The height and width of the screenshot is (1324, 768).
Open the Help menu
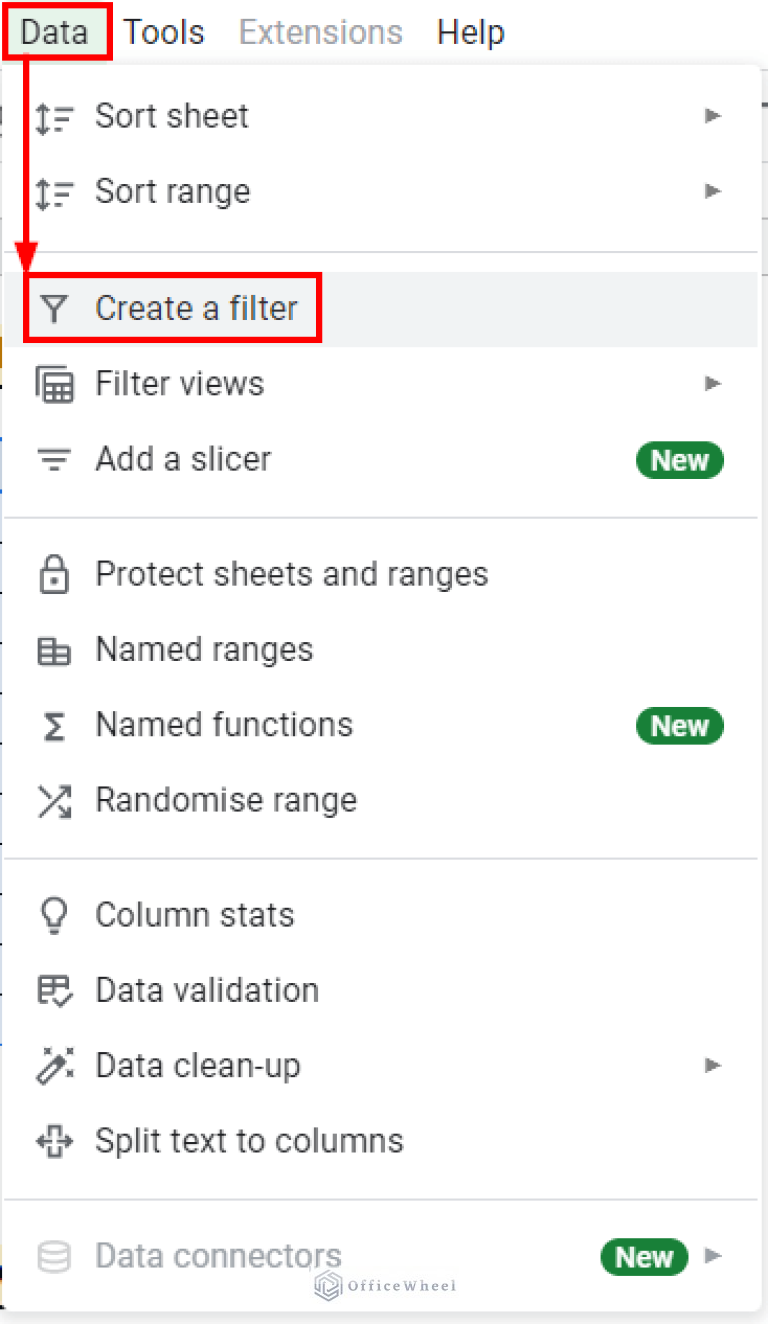pos(470,32)
